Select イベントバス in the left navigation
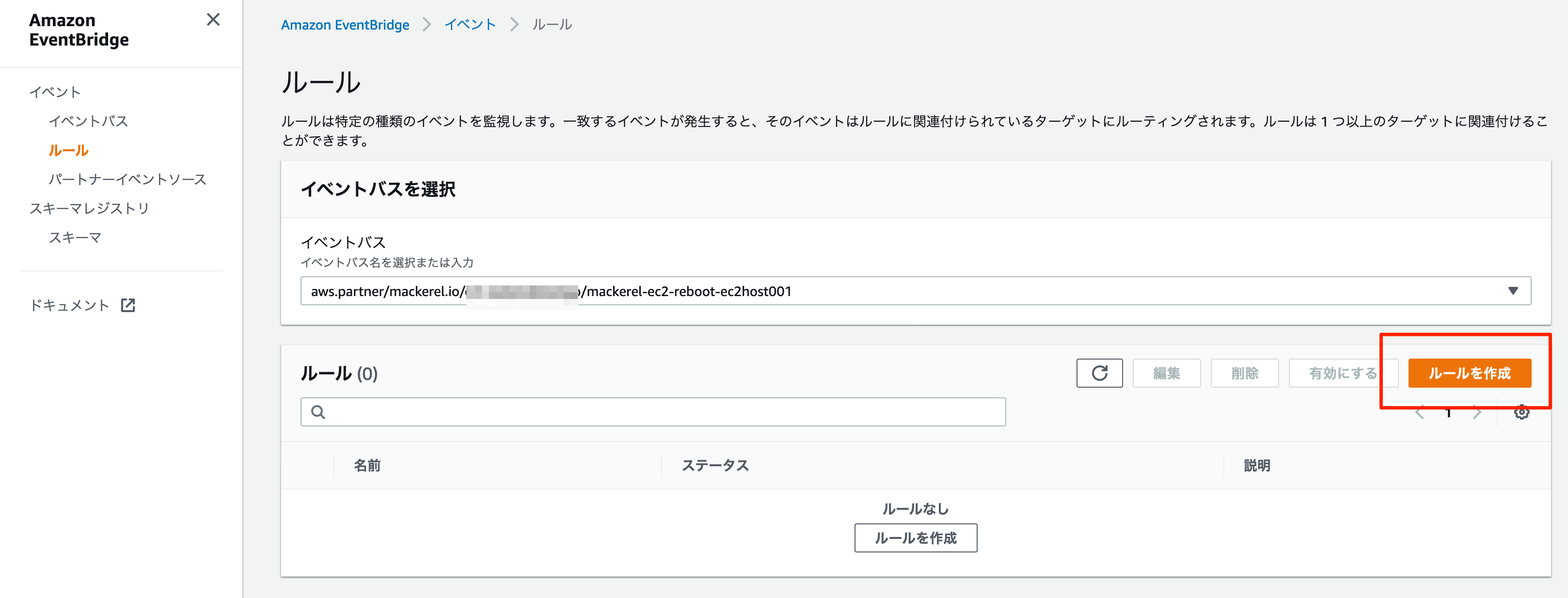The width and height of the screenshot is (1568, 598). click(x=88, y=121)
